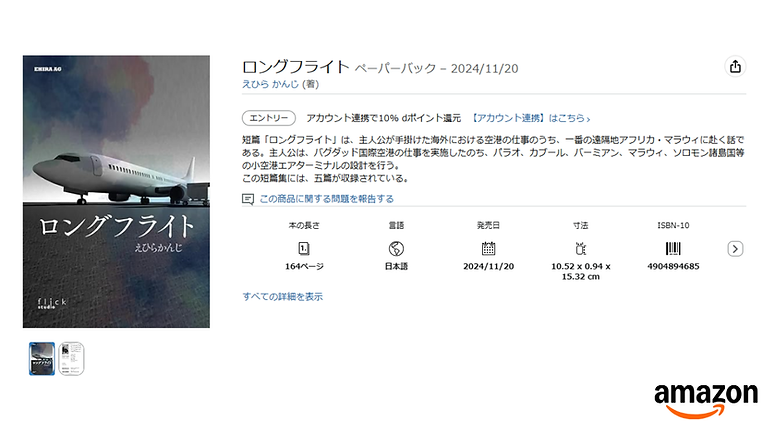This screenshot has height=435, width=775.
Task: Click the report-problem speech bubble icon
Action: 248,199
